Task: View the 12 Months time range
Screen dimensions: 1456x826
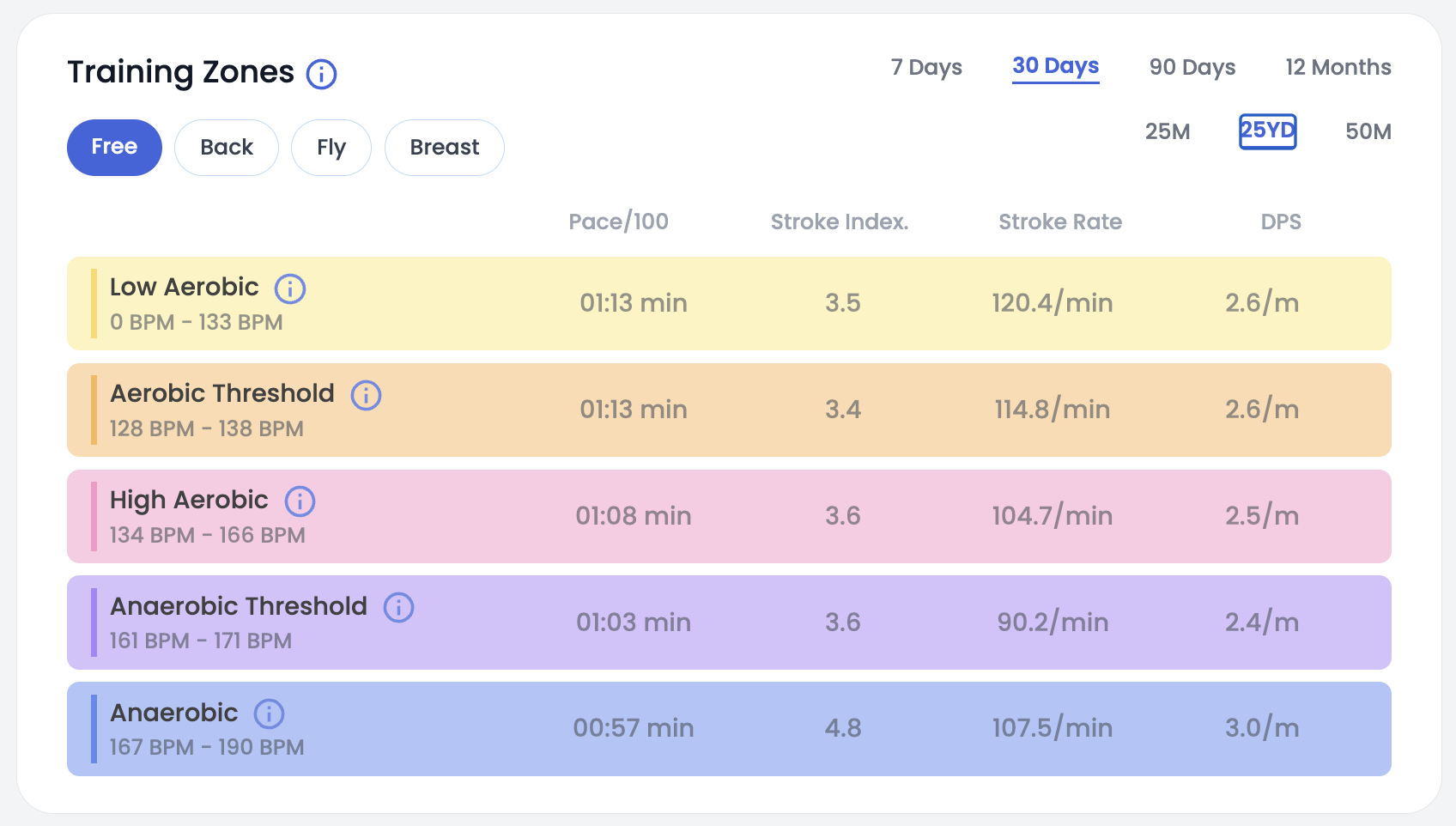Action: [x=1338, y=67]
